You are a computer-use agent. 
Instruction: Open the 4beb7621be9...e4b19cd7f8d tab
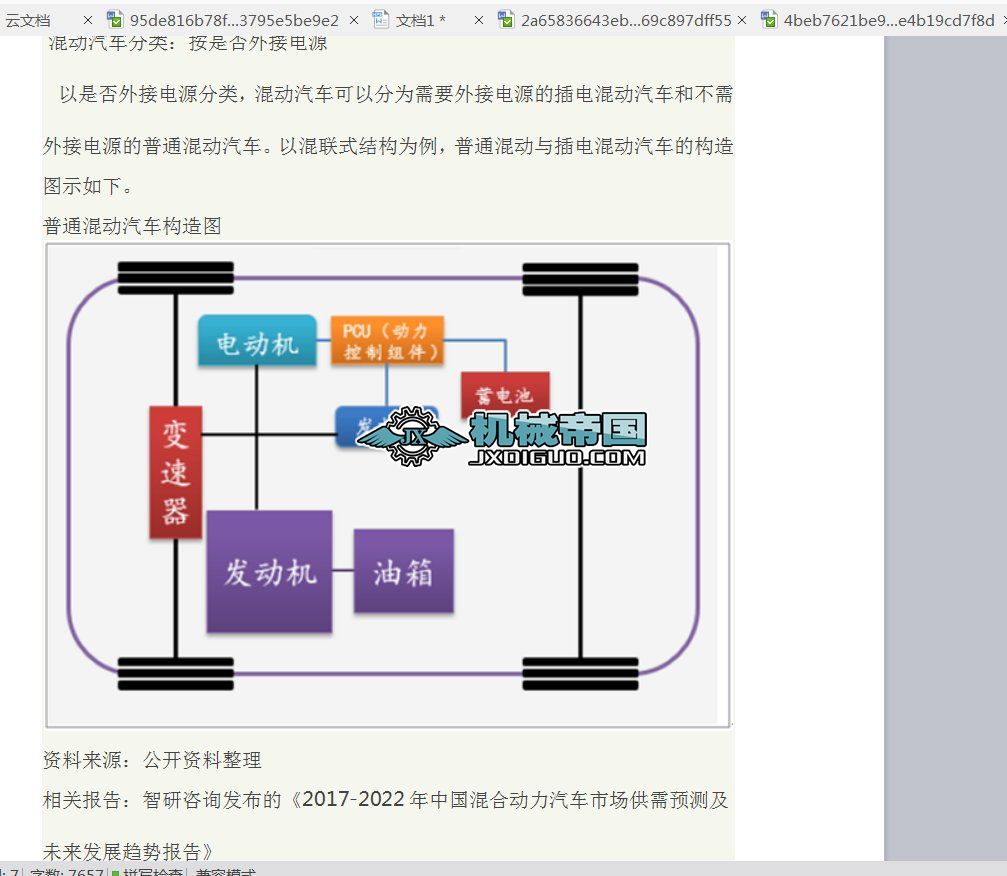coord(889,21)
